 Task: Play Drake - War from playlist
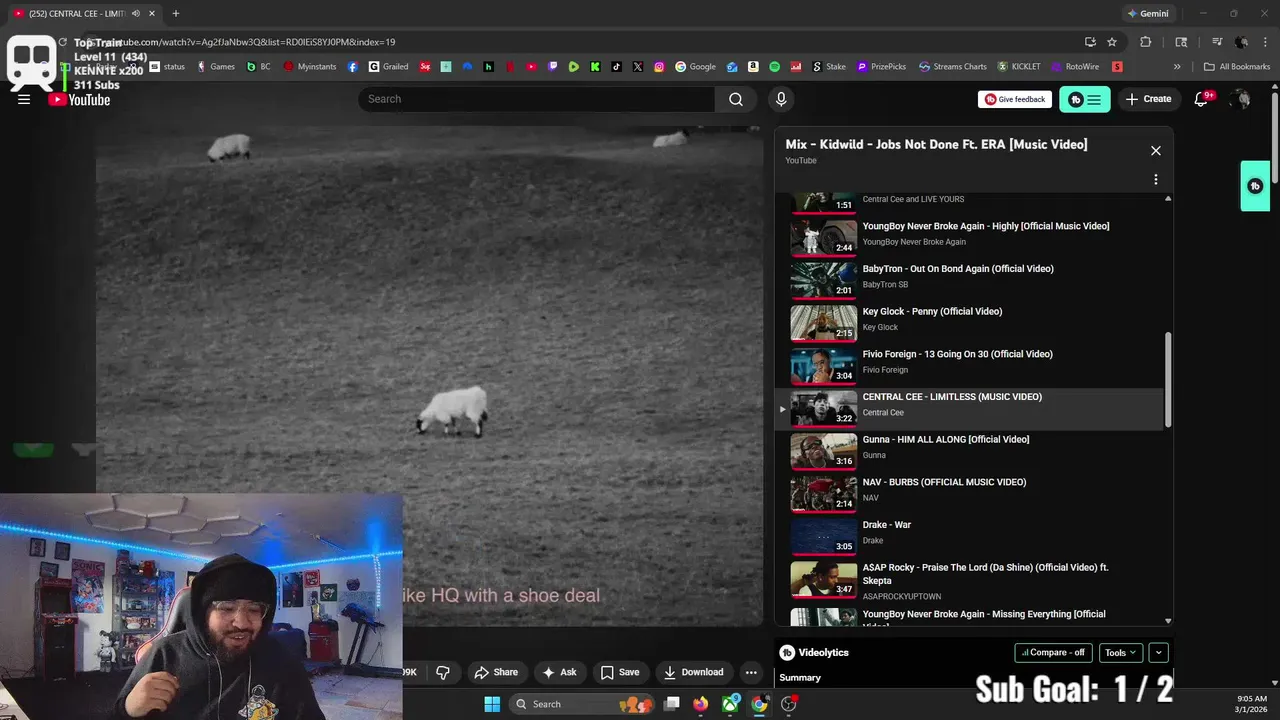tap(970, 537)
